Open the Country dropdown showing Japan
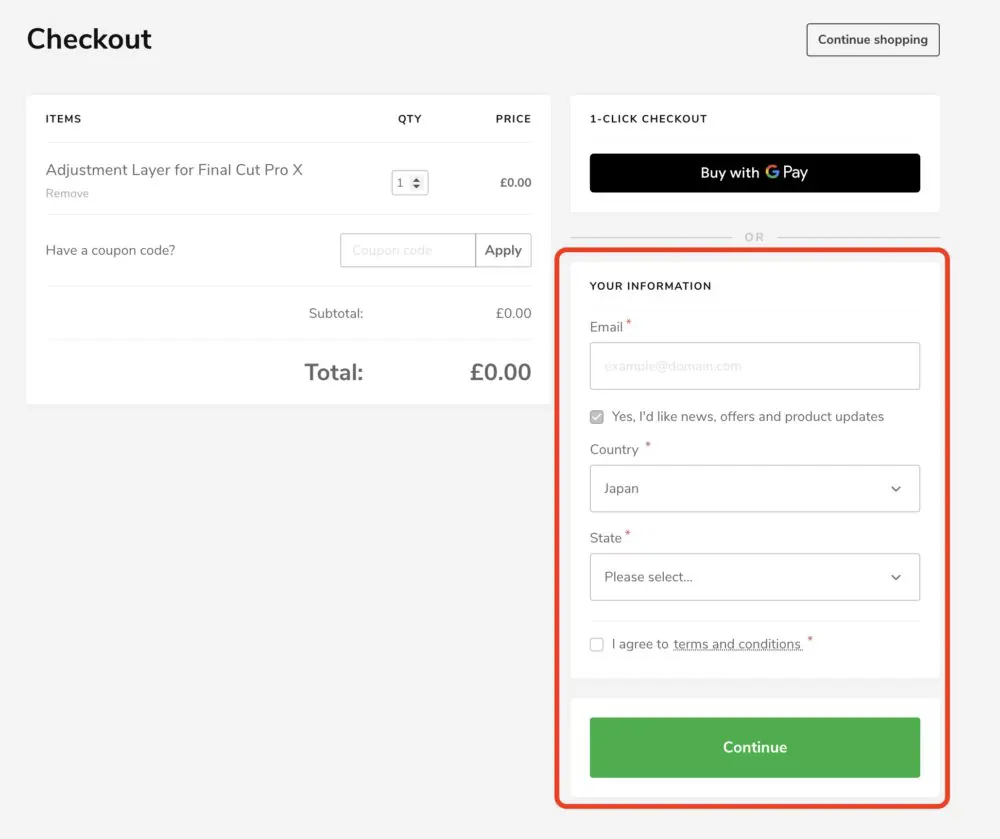Viewport: 1000px width, 839px height. [x=754, y=489]
